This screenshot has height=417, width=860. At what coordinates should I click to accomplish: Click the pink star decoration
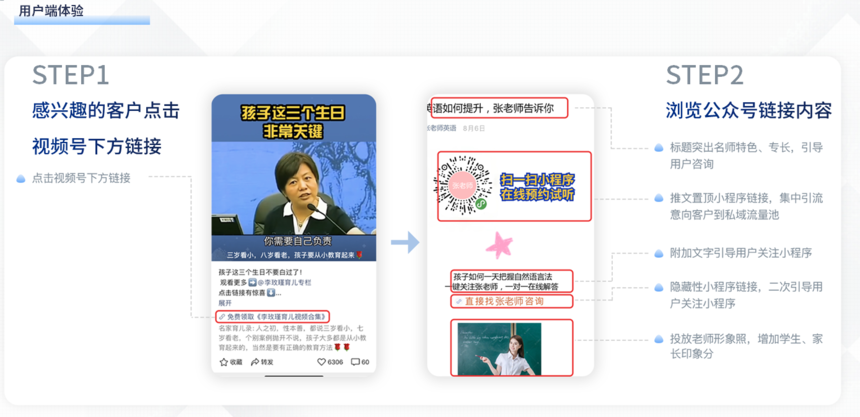click(500, 245)
